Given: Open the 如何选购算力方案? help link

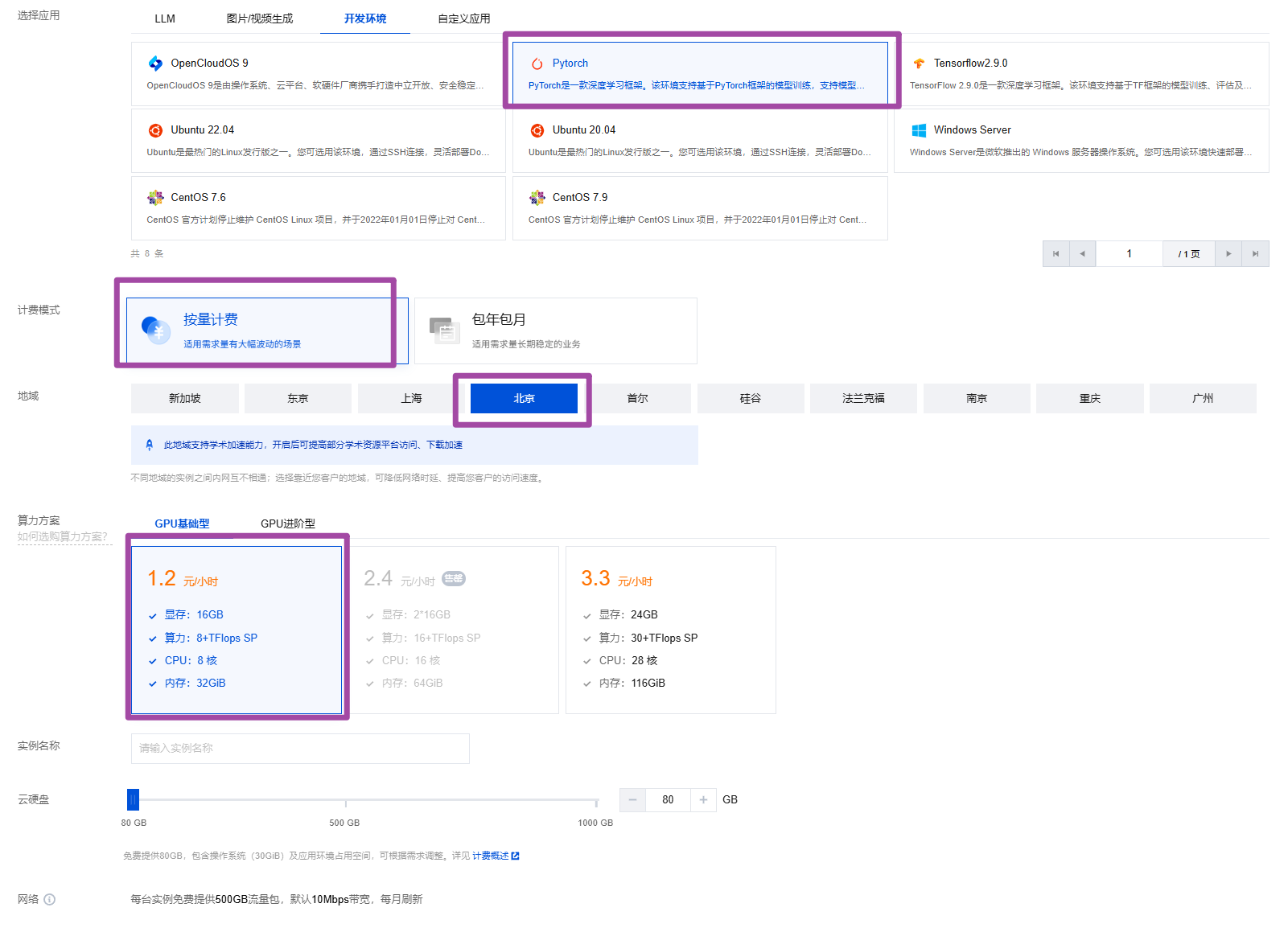Looking at the screenshot, I should pos(63,536).
